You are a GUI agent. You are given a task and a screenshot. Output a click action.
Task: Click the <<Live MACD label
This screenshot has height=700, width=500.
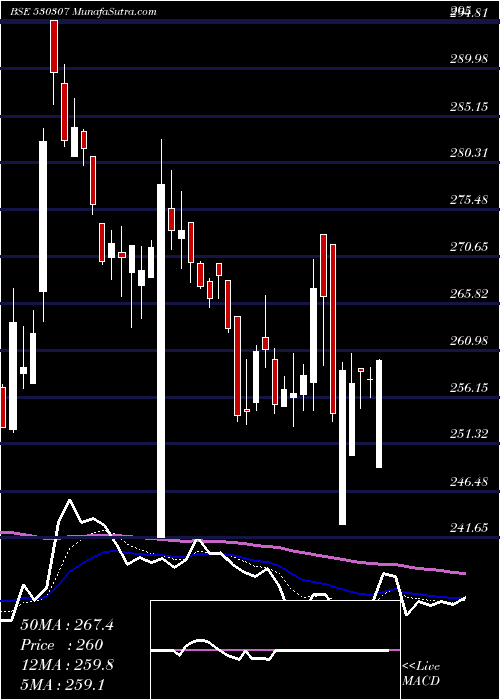click(x=421, y=673)
